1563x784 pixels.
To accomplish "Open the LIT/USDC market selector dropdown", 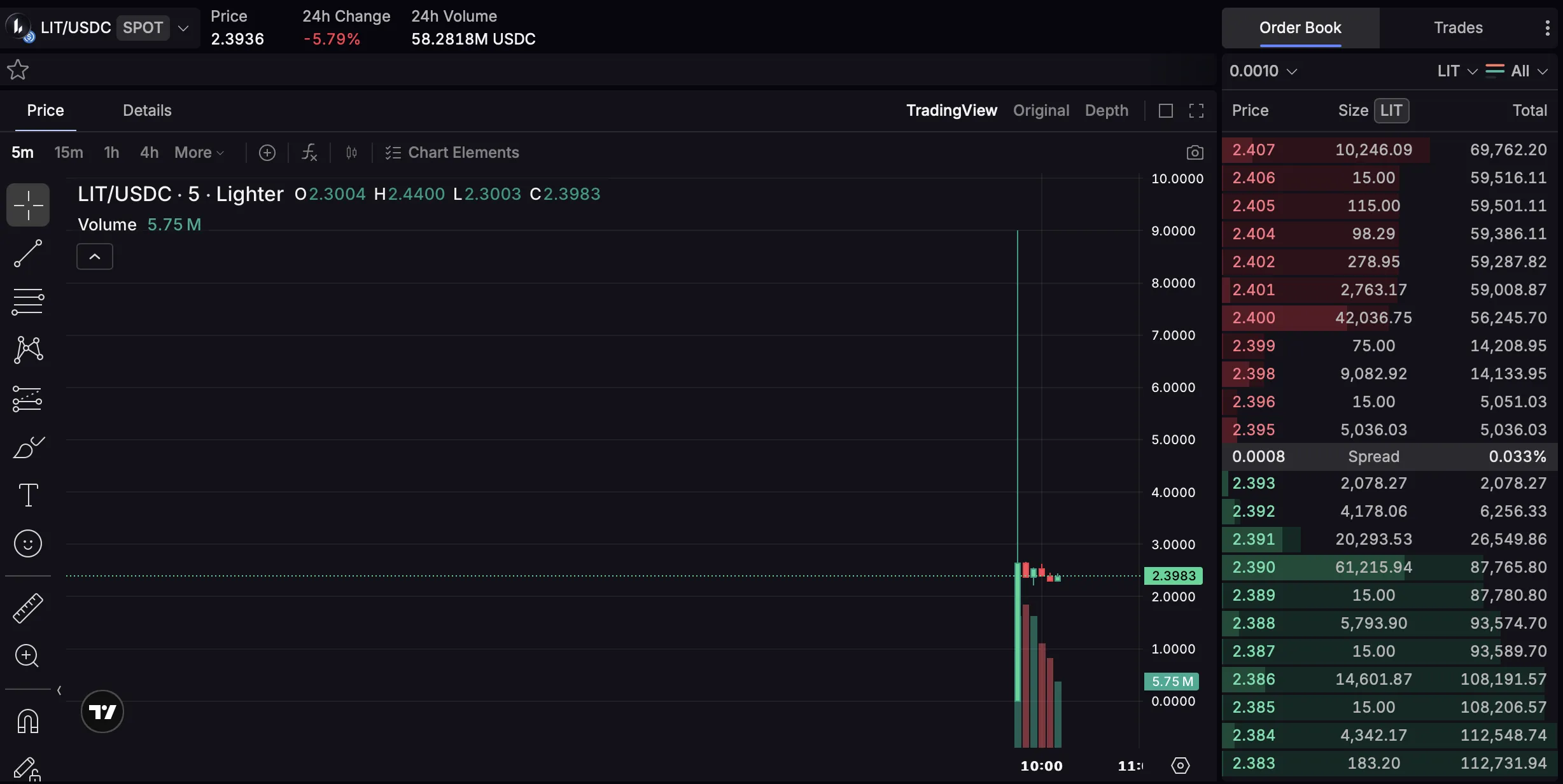I will coord(183,28).
